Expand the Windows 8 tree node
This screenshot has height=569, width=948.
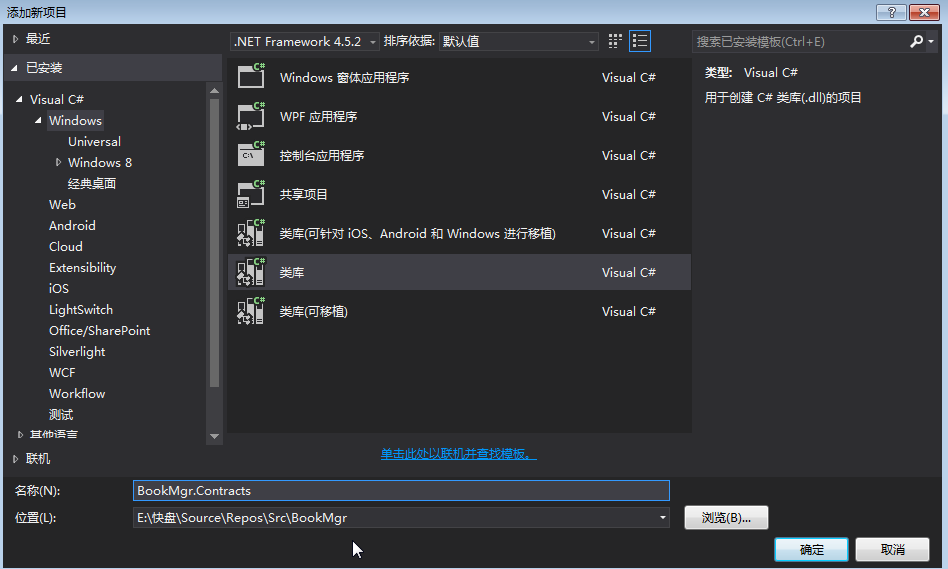click(x=59, y=162)
